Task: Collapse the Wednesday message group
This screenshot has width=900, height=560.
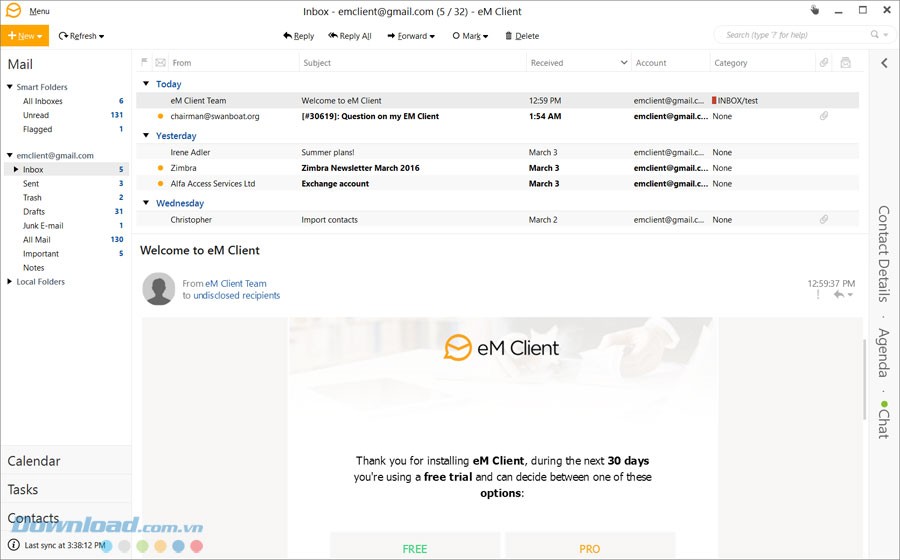Action: (x=146, y=203)
